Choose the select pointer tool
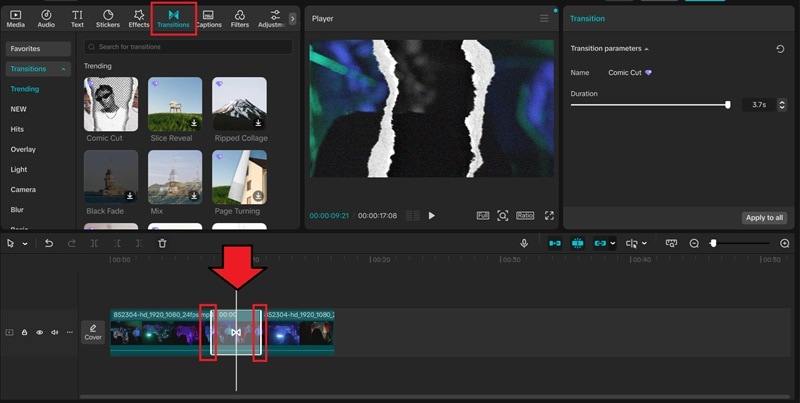Viewport: 800px width, 403px height. [x=10, y=244]
